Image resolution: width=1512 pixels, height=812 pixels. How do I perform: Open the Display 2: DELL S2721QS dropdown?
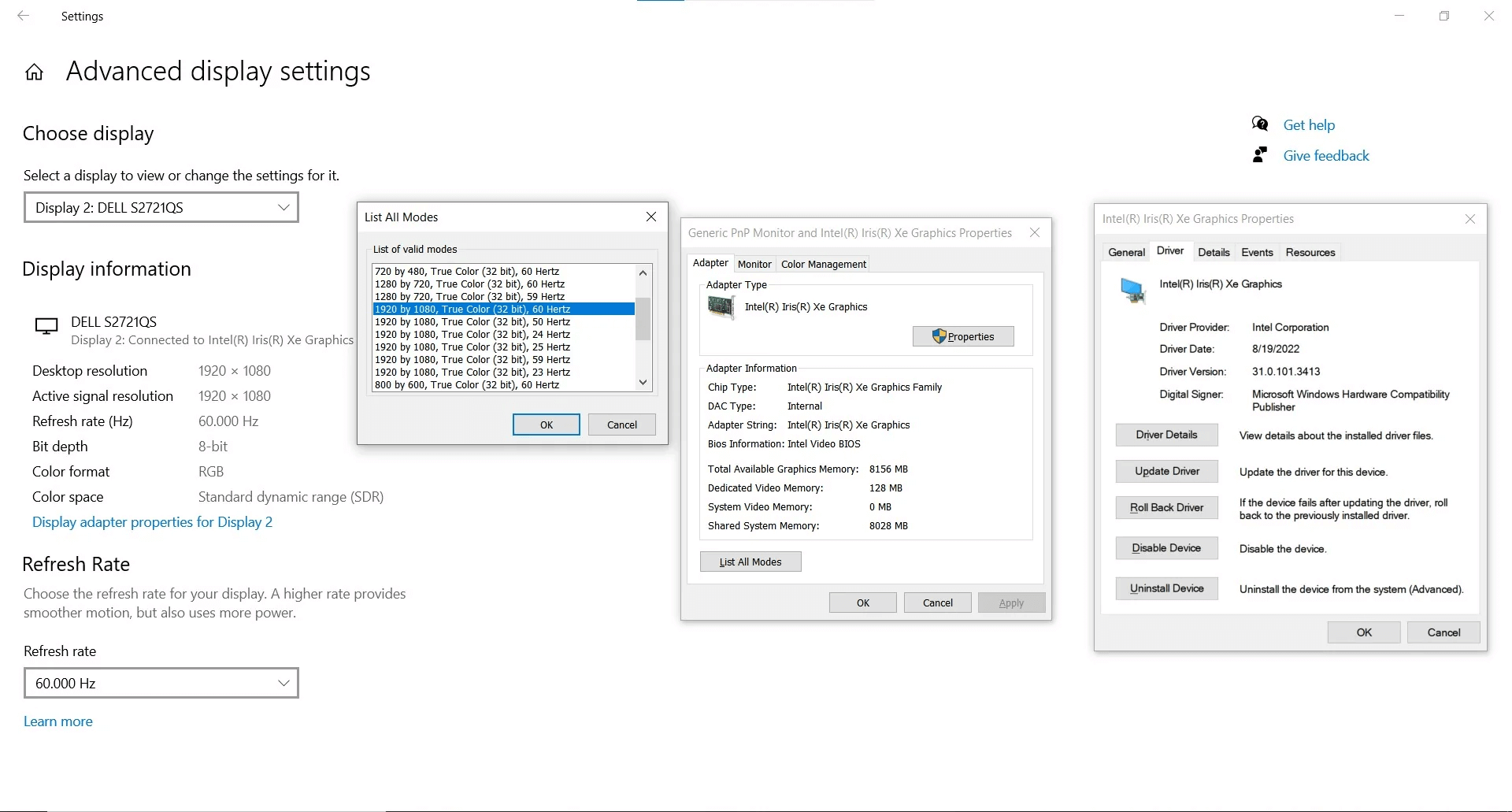161,207
